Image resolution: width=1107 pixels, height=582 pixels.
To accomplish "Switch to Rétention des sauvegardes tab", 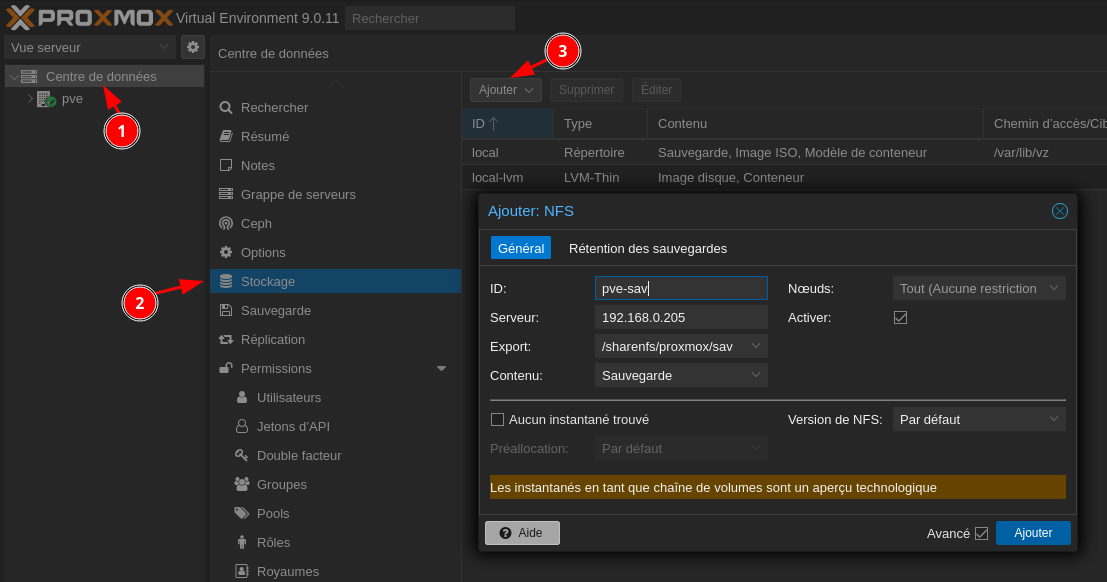I will point(647,248).
